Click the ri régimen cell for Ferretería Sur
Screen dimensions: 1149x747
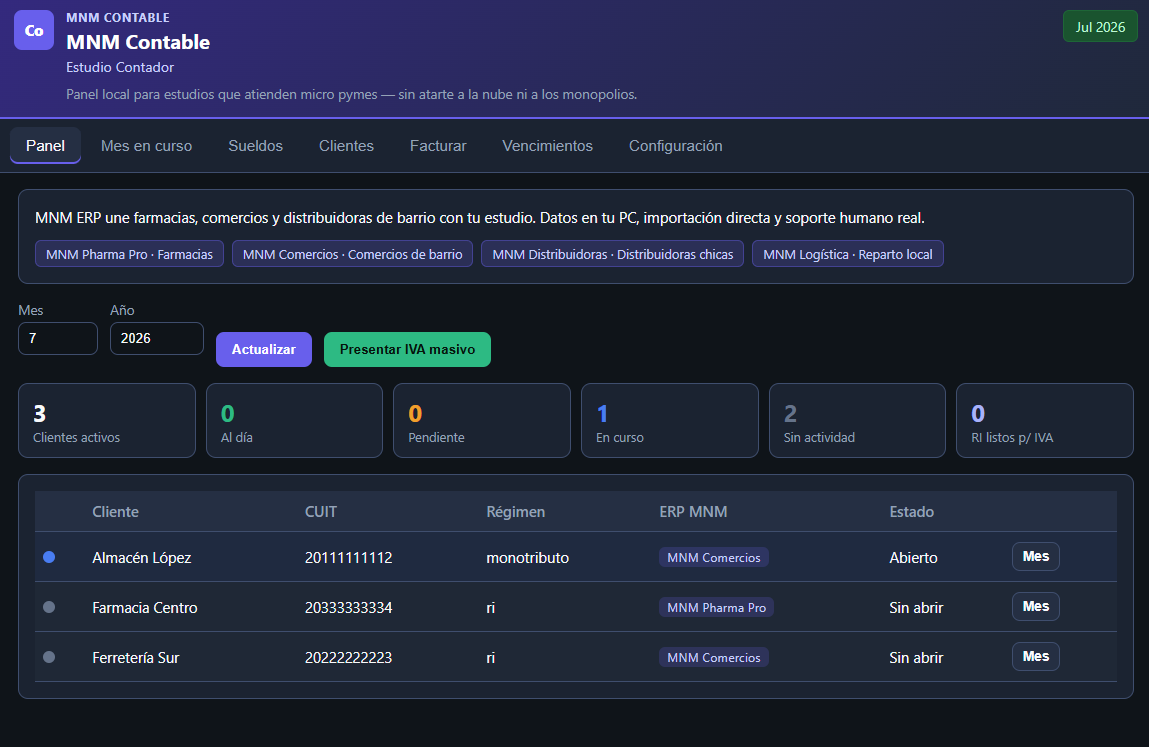tap(491, 658)
